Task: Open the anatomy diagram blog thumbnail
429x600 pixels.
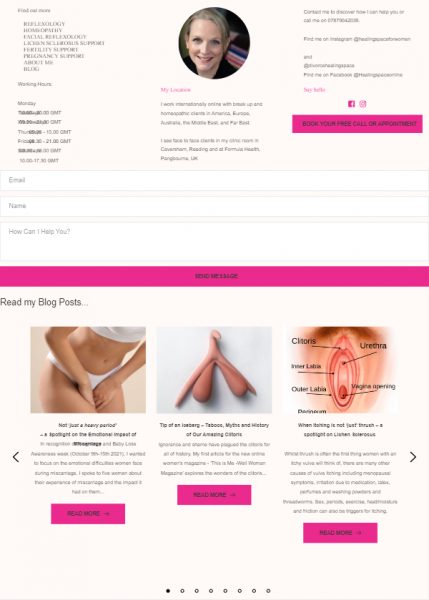Action: [340, 370]
